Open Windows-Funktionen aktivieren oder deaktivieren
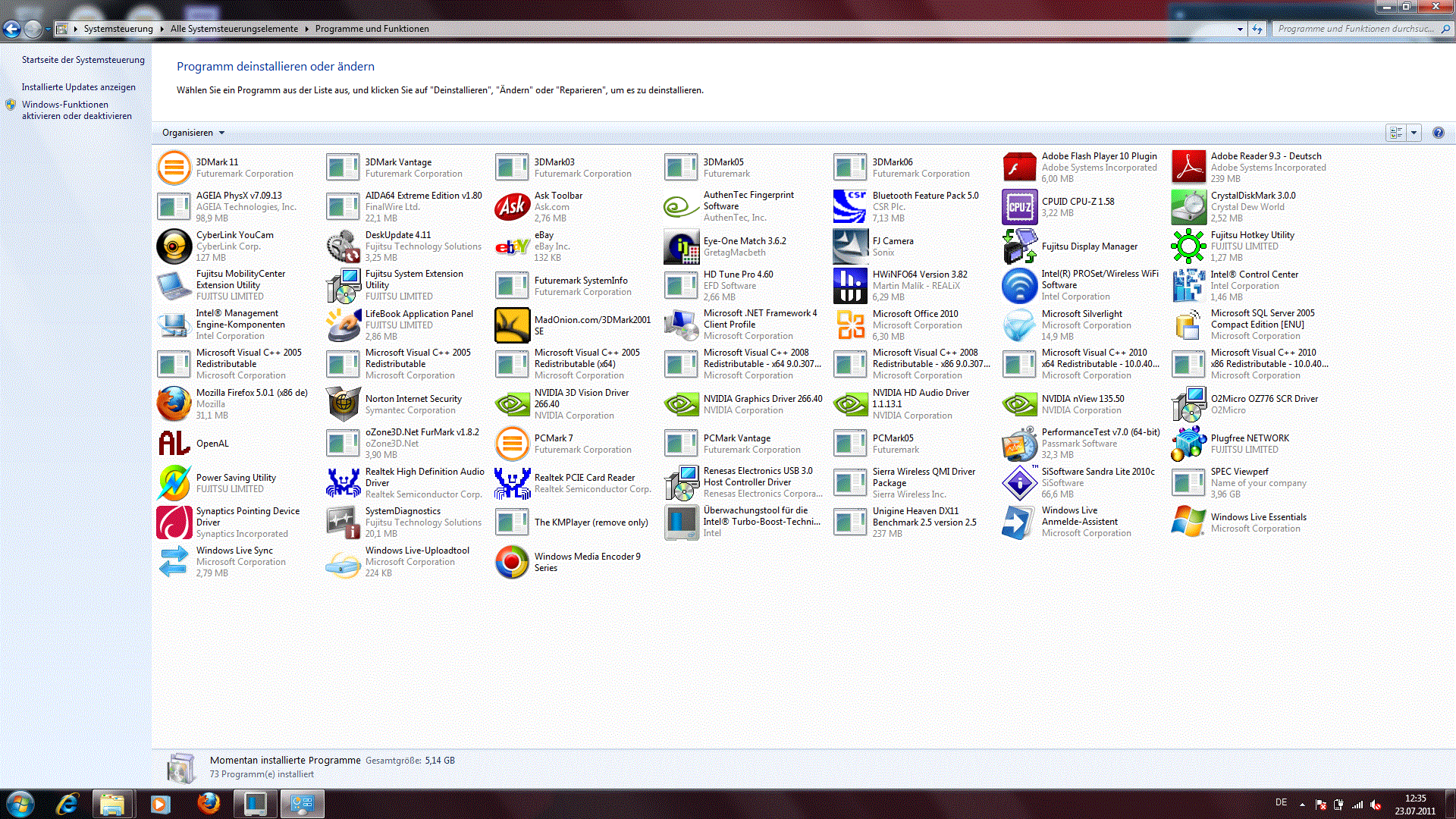1456x819 pixels. coord(77,111)
